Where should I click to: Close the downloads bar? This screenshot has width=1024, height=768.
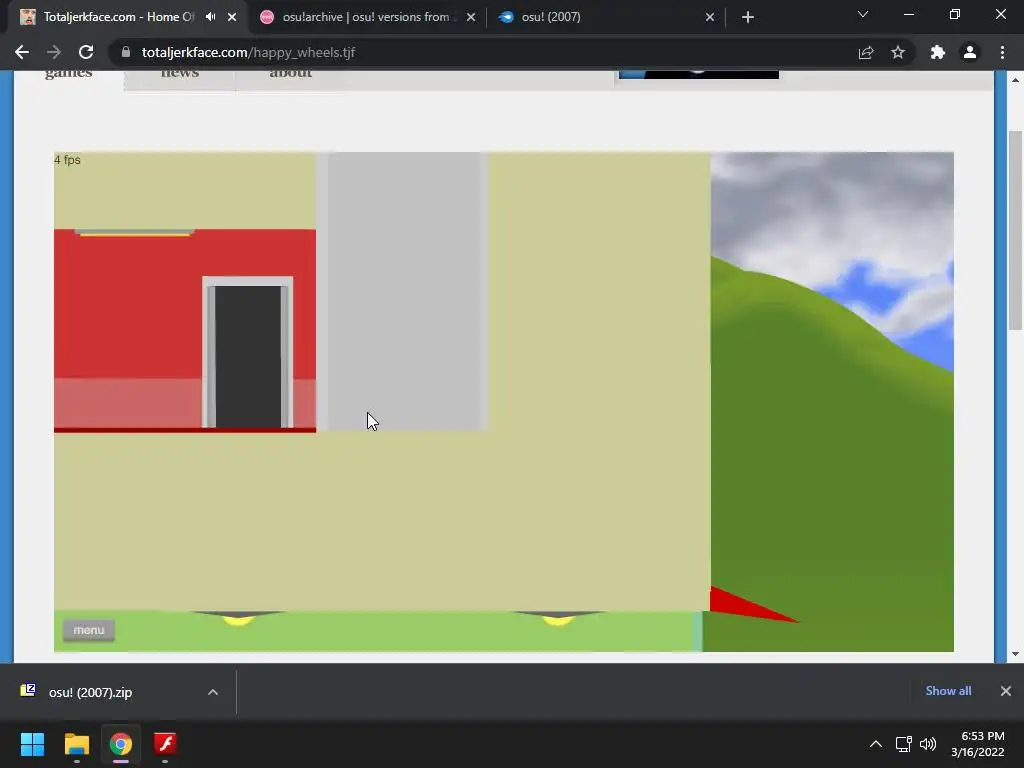pos(1006,691)
